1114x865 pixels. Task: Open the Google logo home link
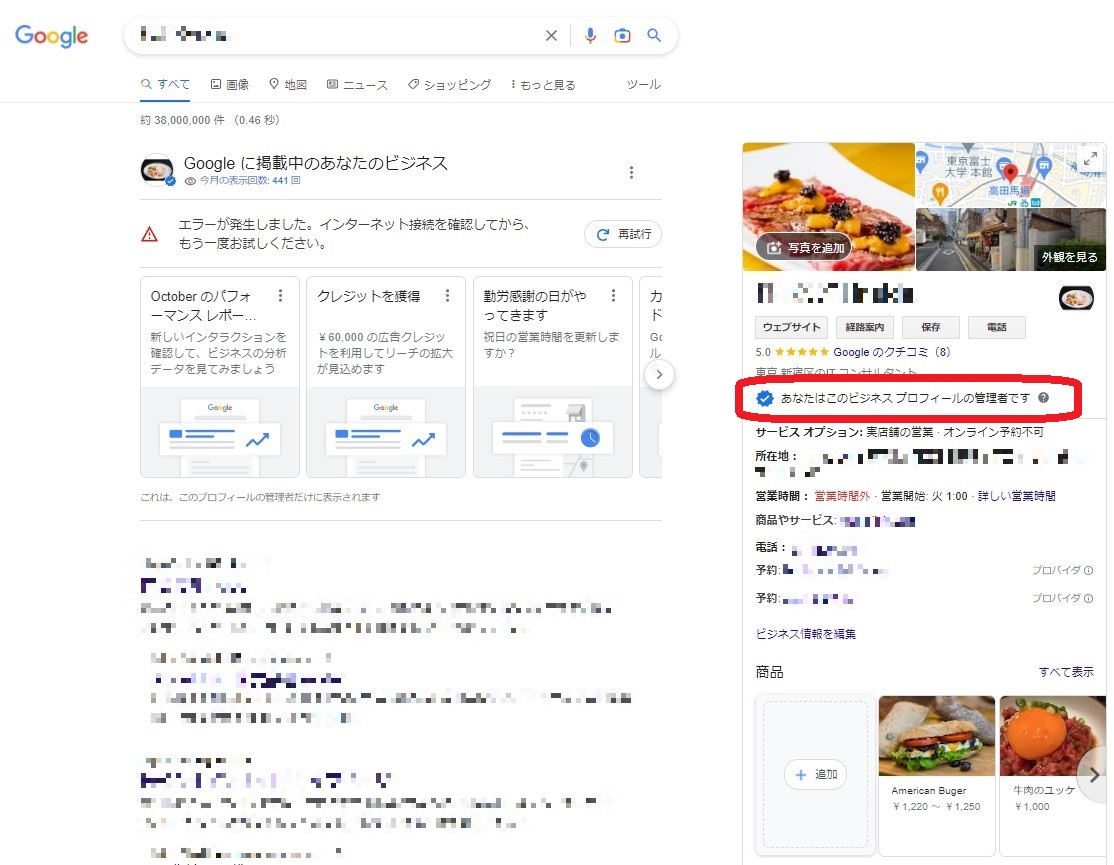tap(51, 37)
